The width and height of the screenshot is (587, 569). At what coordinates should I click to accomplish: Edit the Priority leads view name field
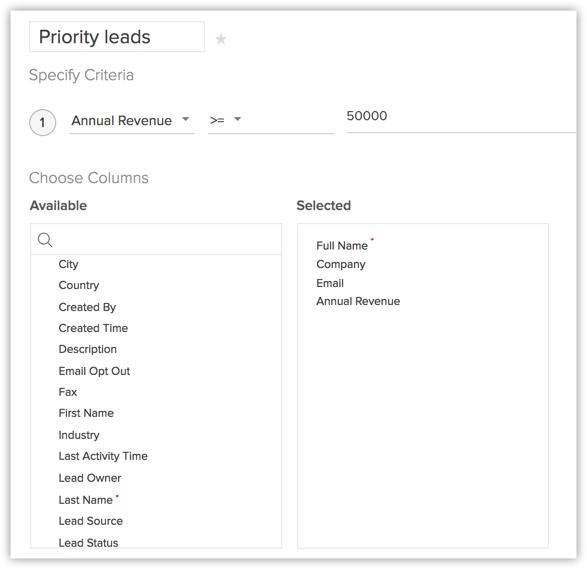click(117, 37)
